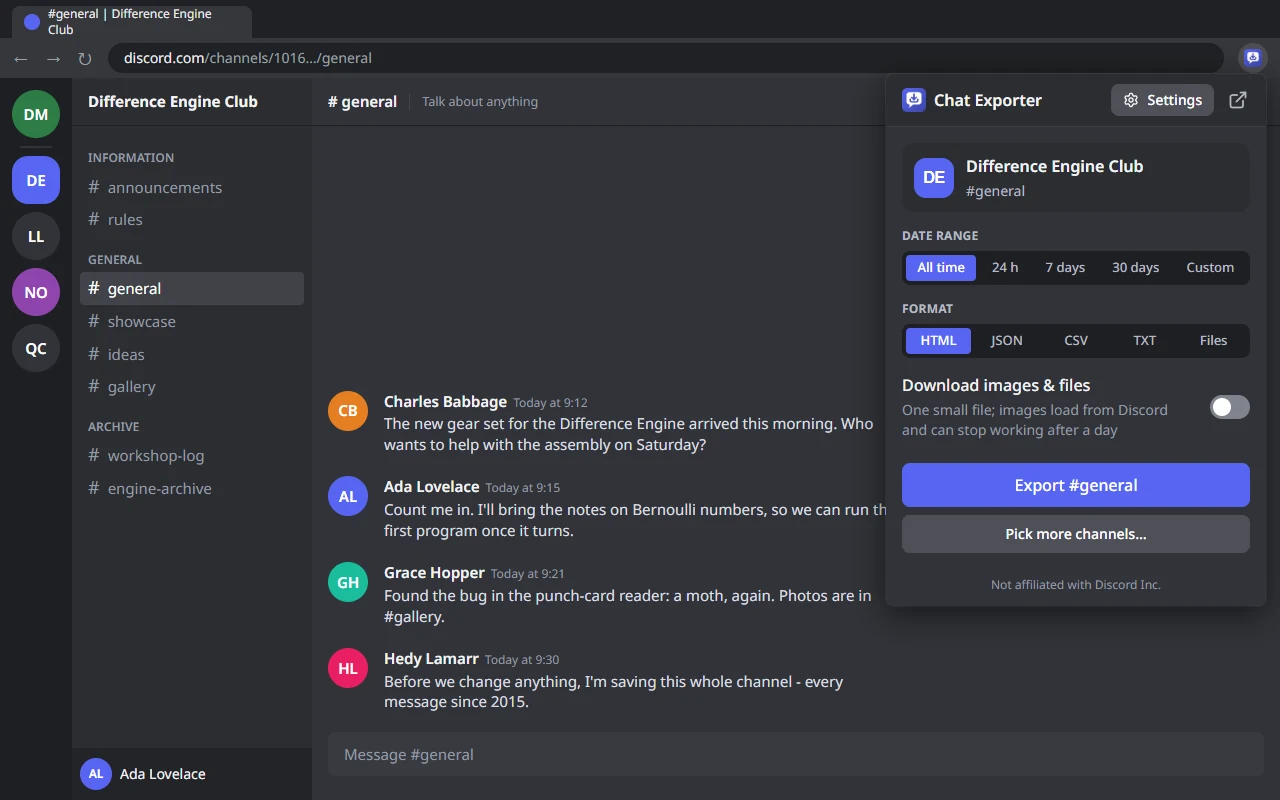The height and width of the screenshot is (800, 1280).
Task: Open the showcase channel
Action: tap(192, 321)
